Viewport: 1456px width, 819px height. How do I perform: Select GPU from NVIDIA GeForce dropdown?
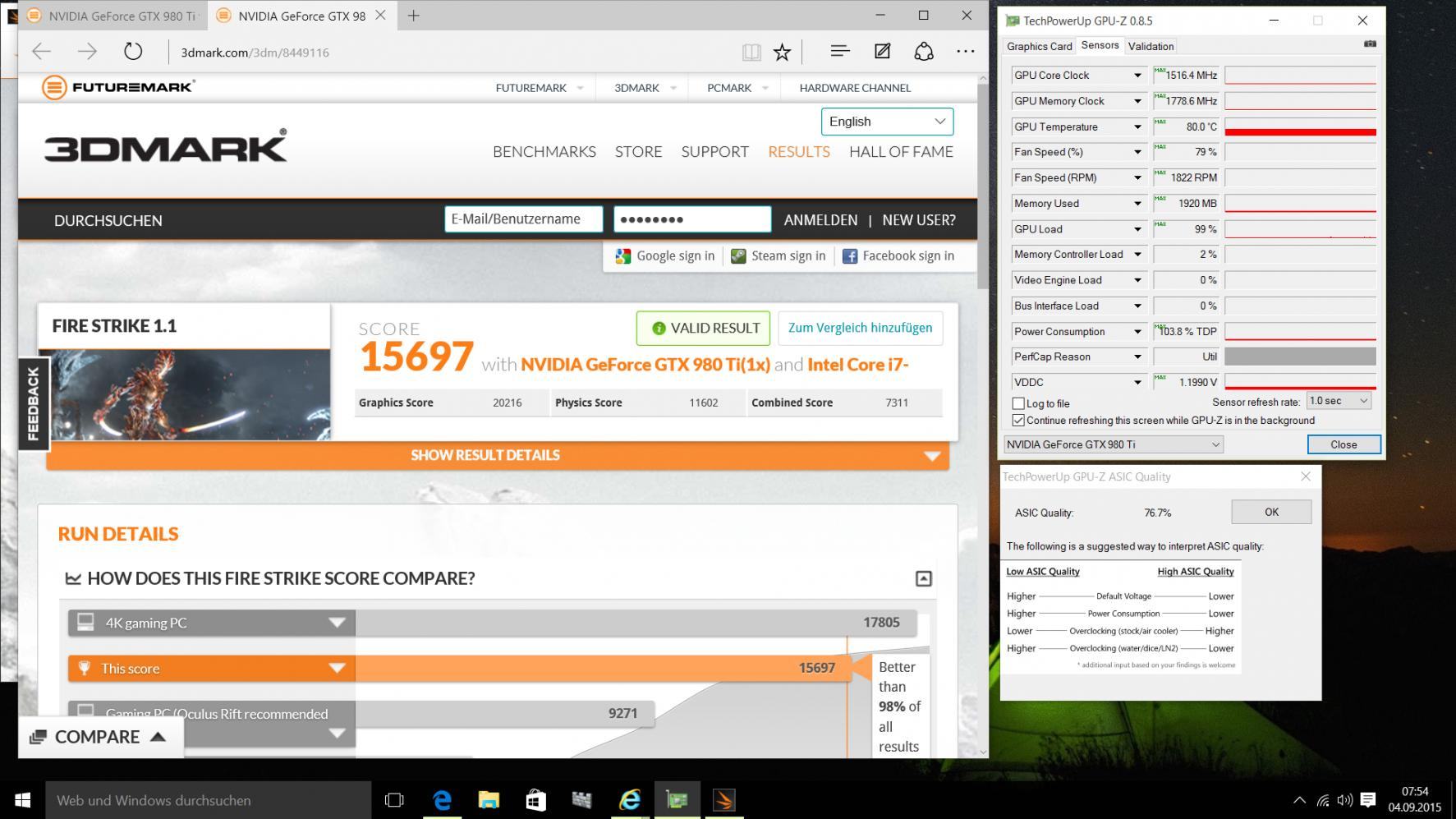(x=1113, y=444)
